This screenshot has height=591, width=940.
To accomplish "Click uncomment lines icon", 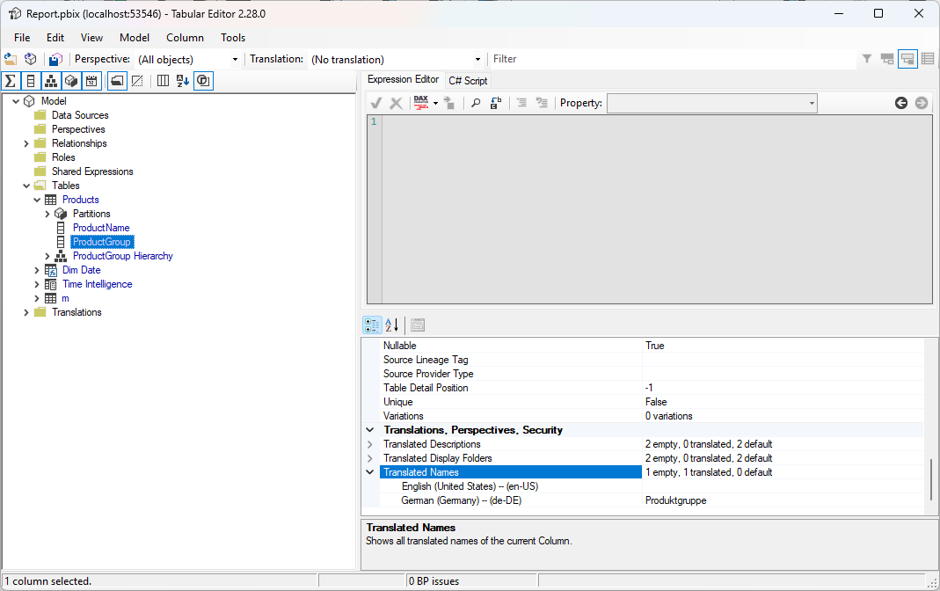I will 541,103.
